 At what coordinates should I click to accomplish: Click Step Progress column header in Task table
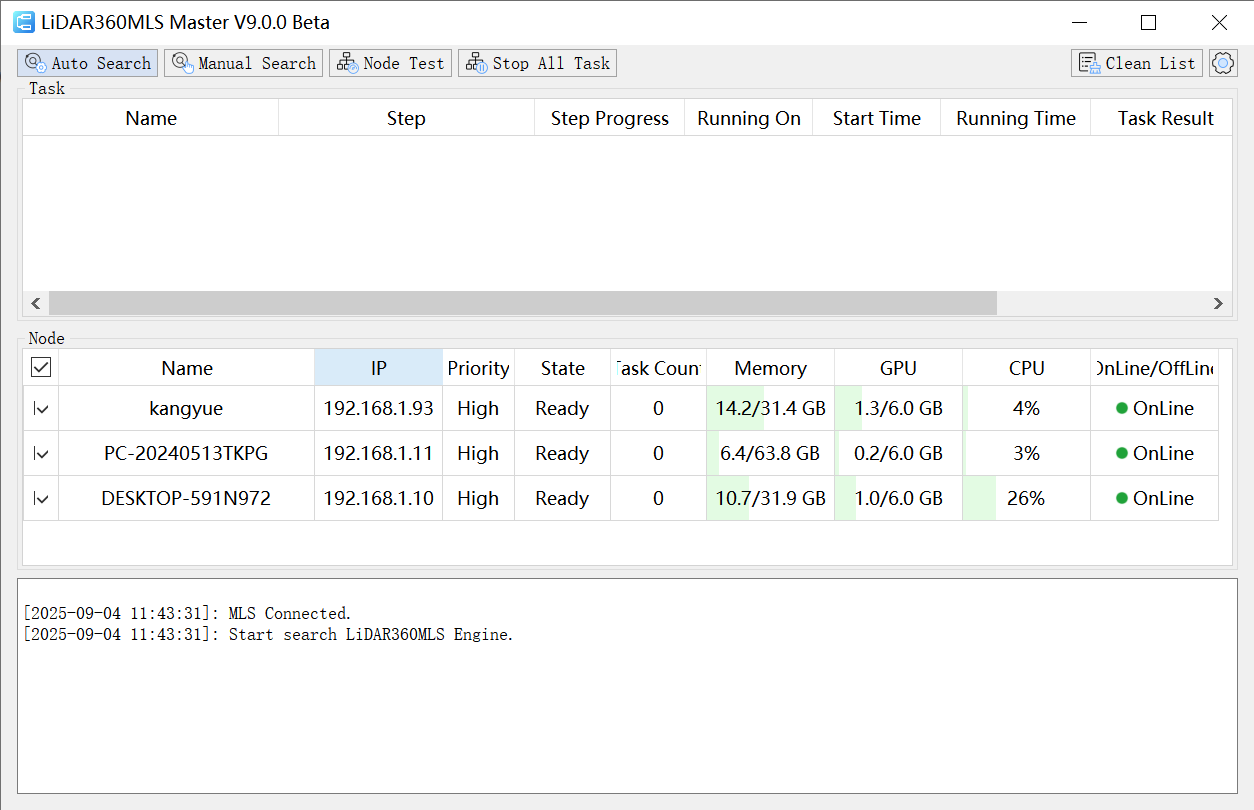coord(609,118)
